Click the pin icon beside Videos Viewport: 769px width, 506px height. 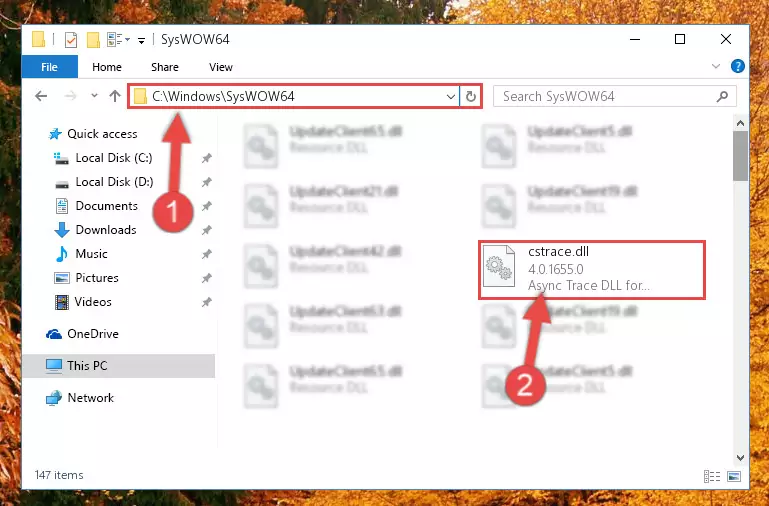click(206, 302)
